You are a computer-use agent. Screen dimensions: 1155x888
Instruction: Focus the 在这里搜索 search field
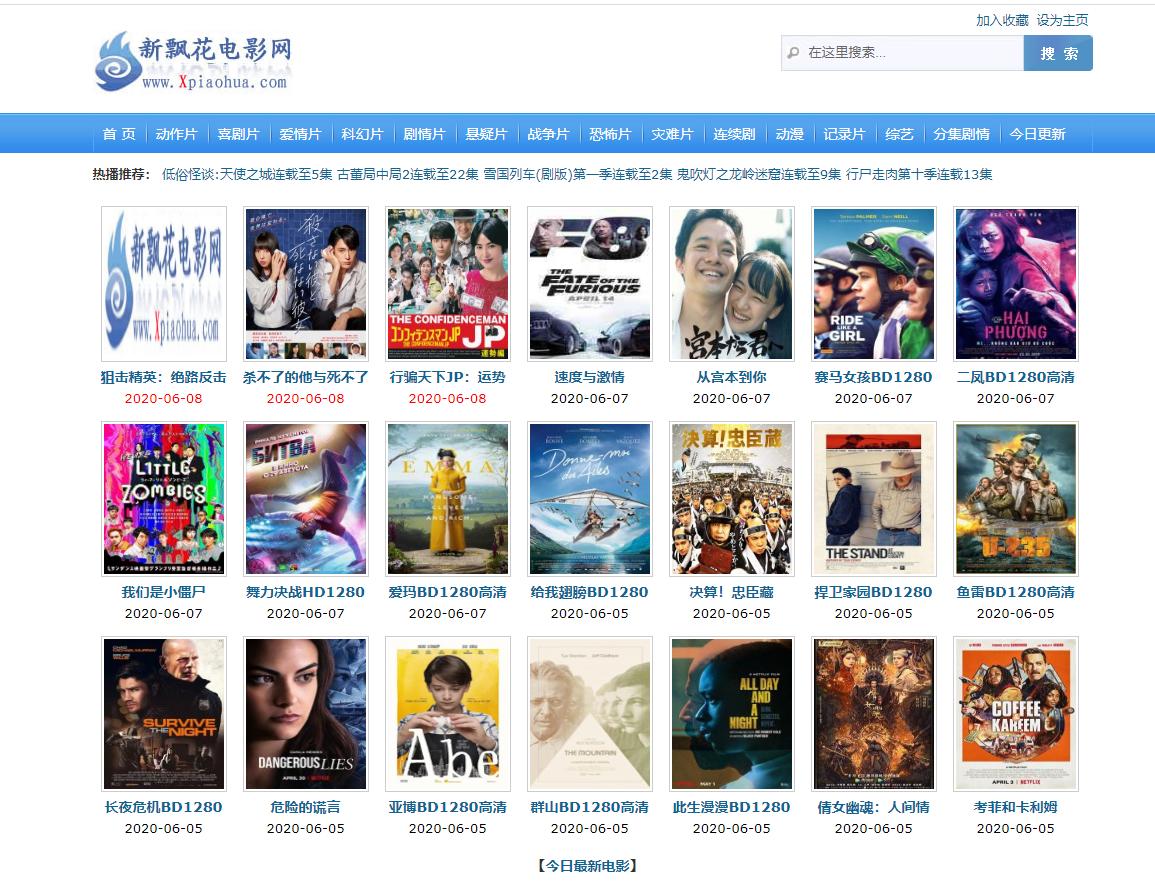pos(902,53)
